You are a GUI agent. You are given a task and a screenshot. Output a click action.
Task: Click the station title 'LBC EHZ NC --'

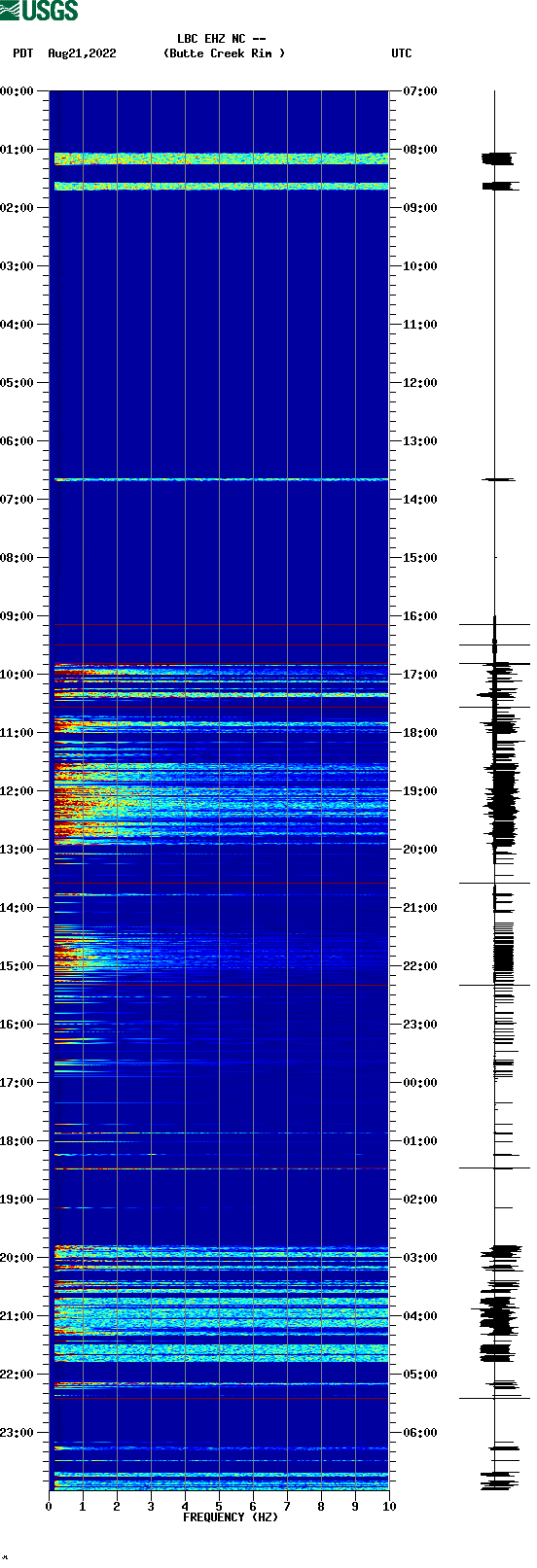tap(222, 39)
